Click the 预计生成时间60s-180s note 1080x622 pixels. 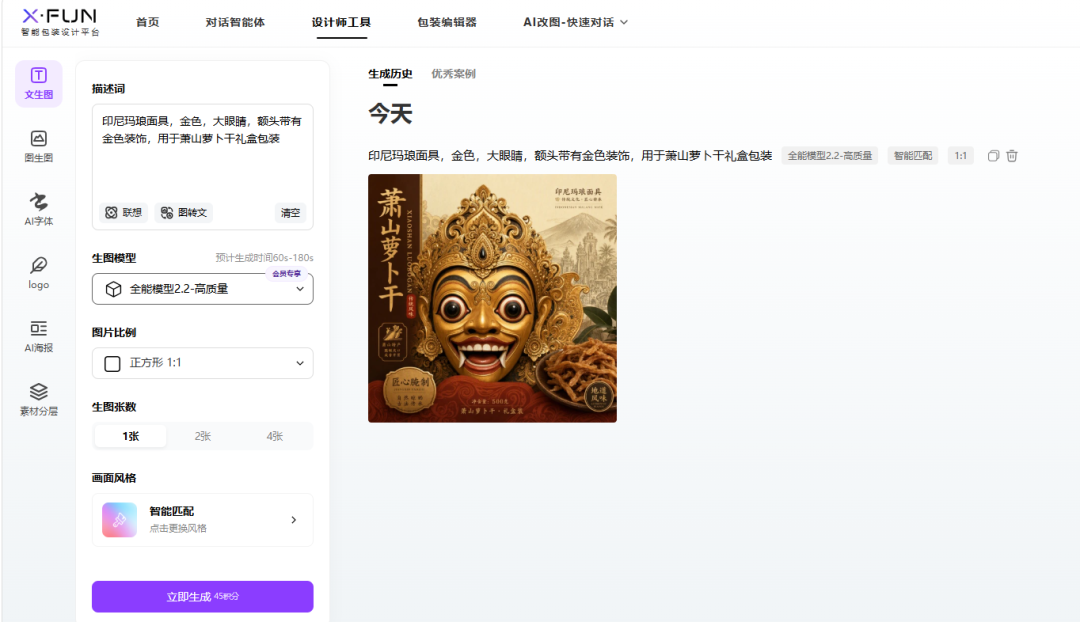click(x=264, y=258)
